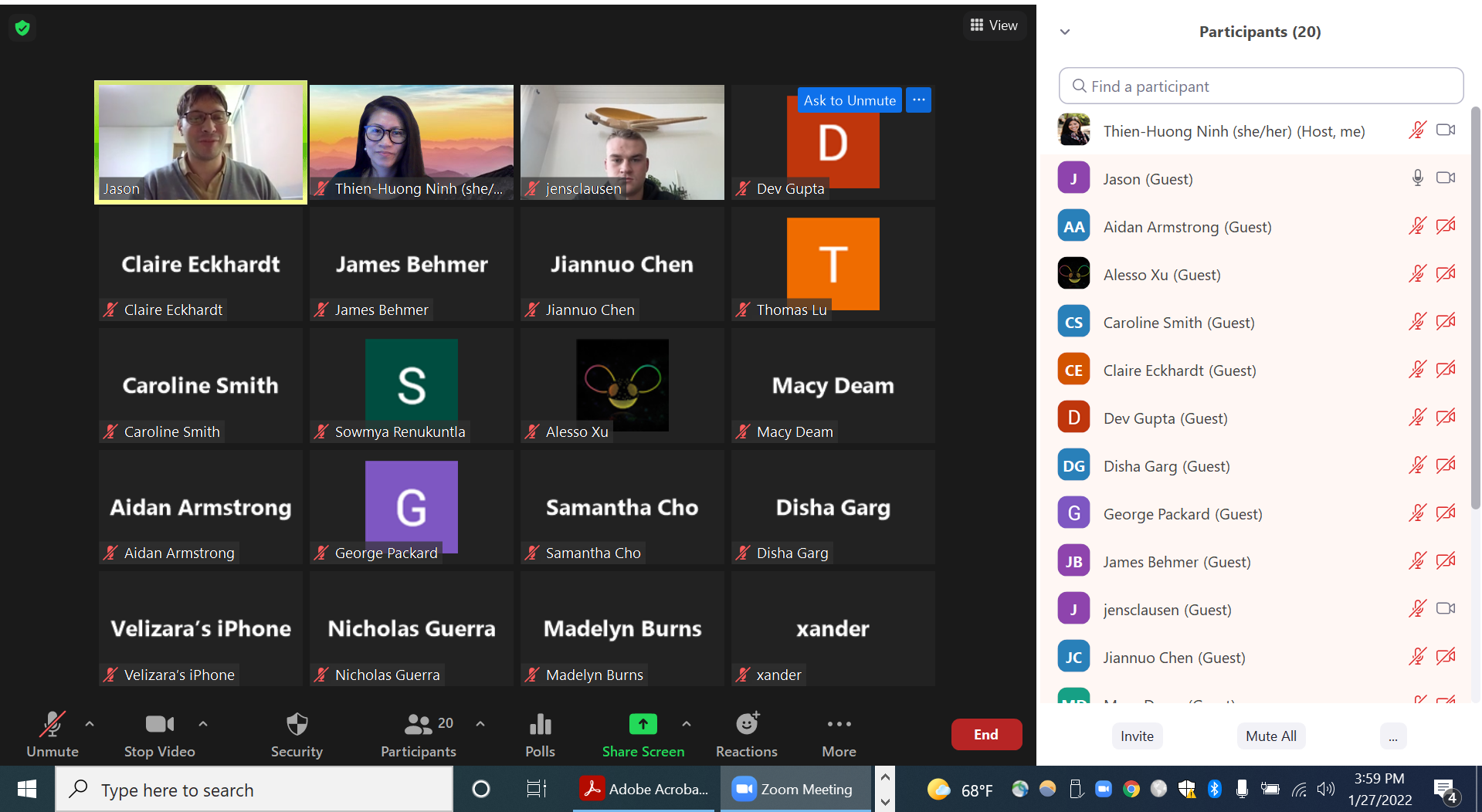Click the green encryption shield icon
This screenshot has width=1482, height=812.
(22, 29)
